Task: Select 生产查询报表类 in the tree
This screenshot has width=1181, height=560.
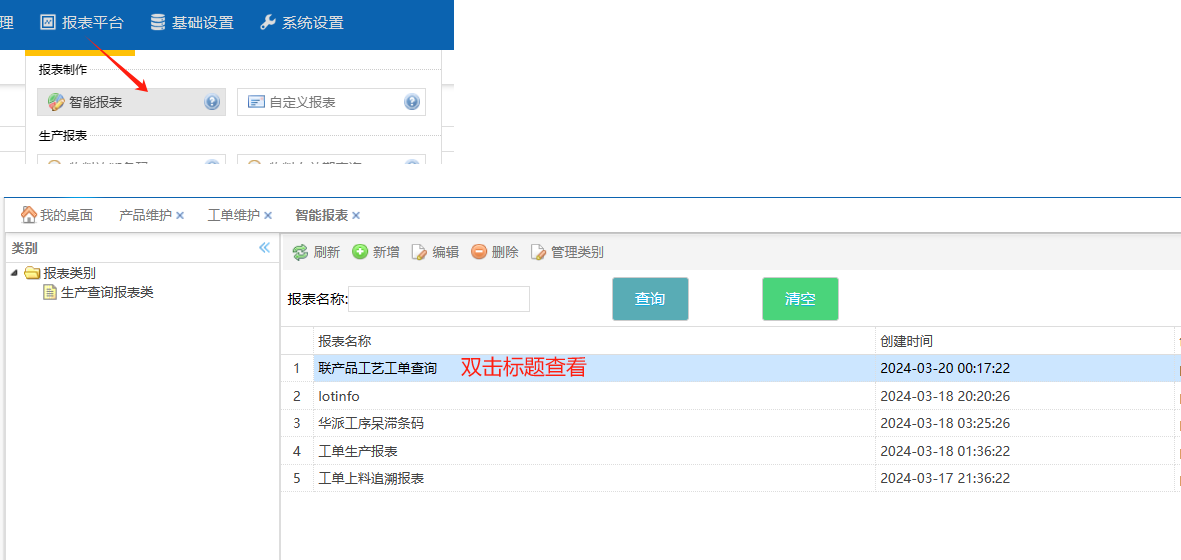Action: coord(107,293)
